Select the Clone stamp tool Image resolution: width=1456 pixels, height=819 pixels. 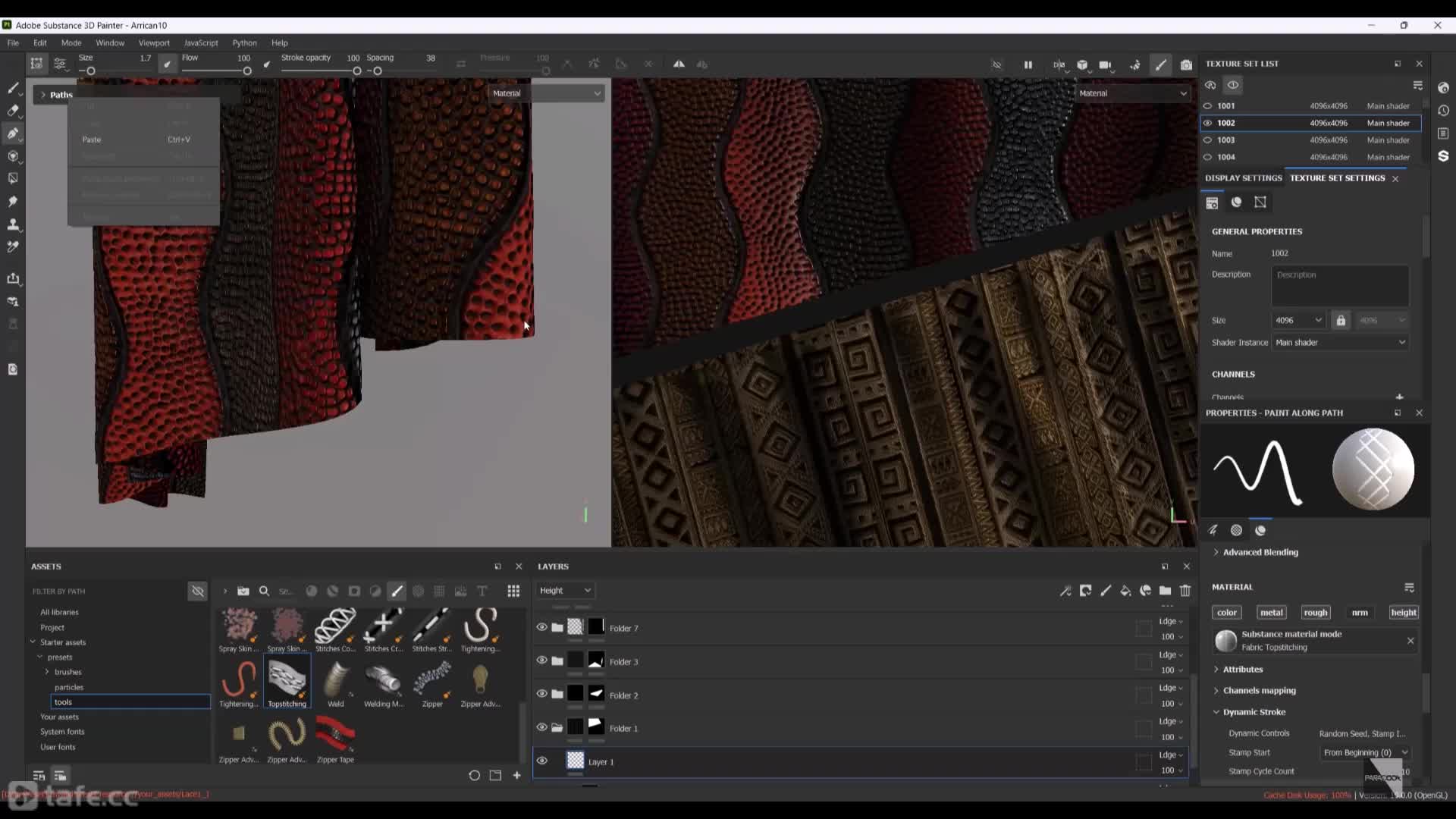(13, 224)
